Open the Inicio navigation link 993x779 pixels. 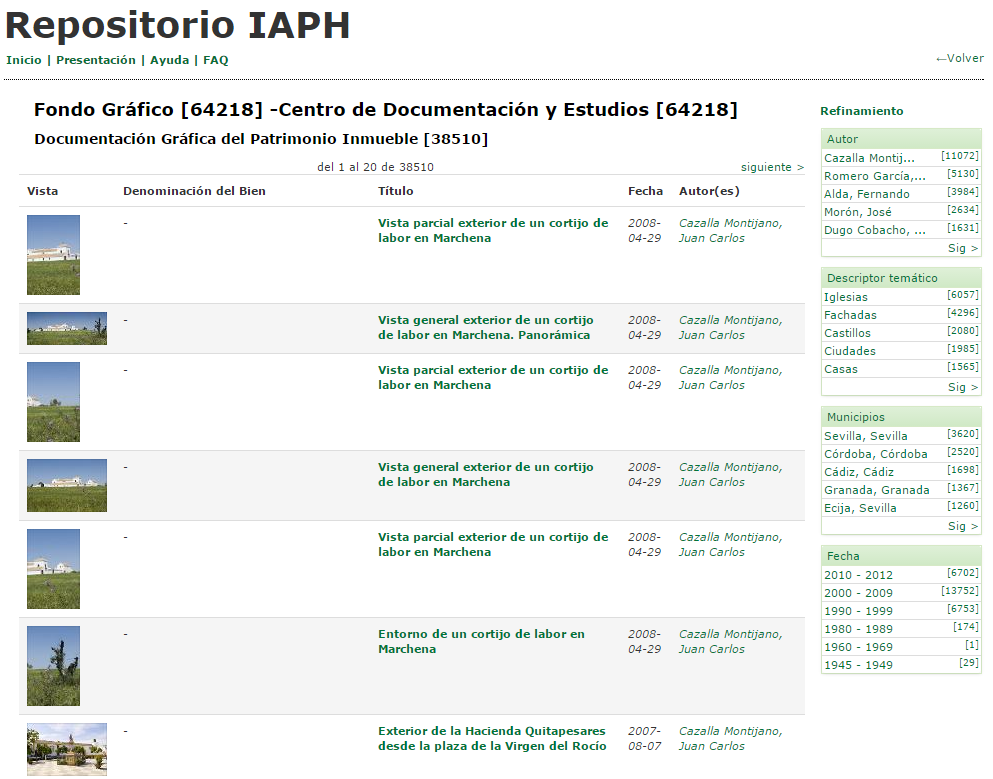(24, 60)
